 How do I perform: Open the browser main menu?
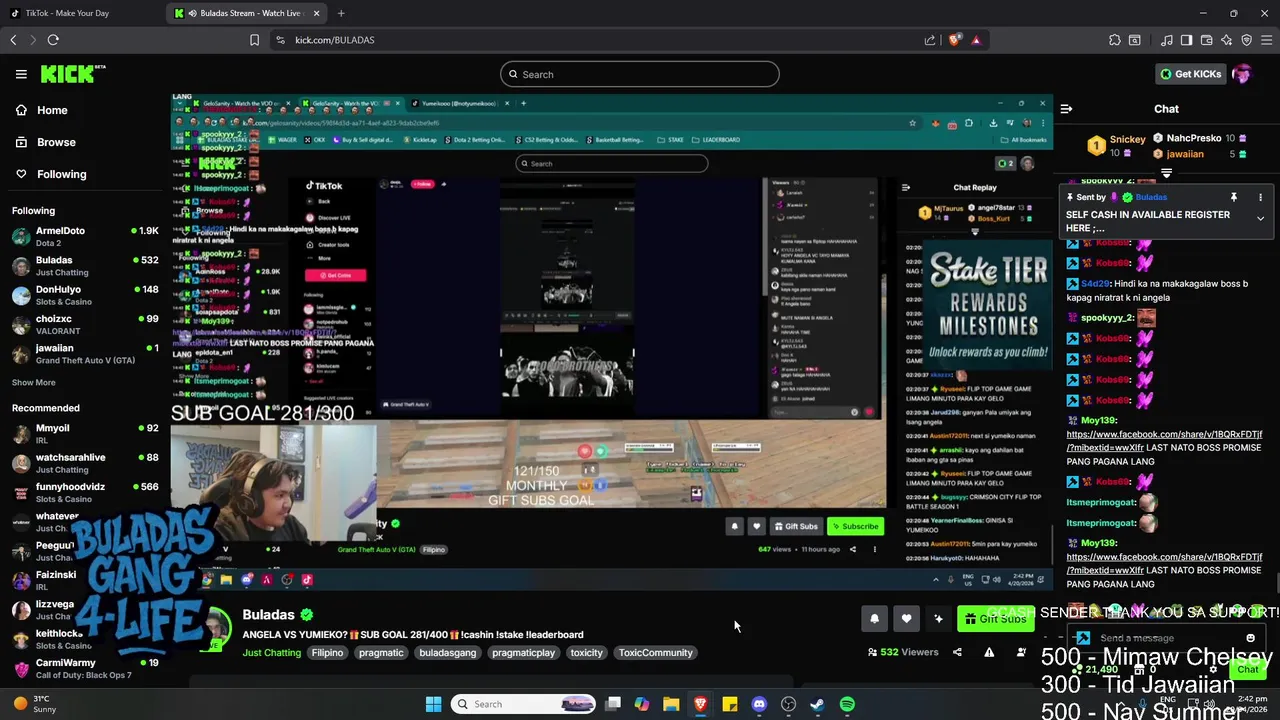pos(1266,40)
